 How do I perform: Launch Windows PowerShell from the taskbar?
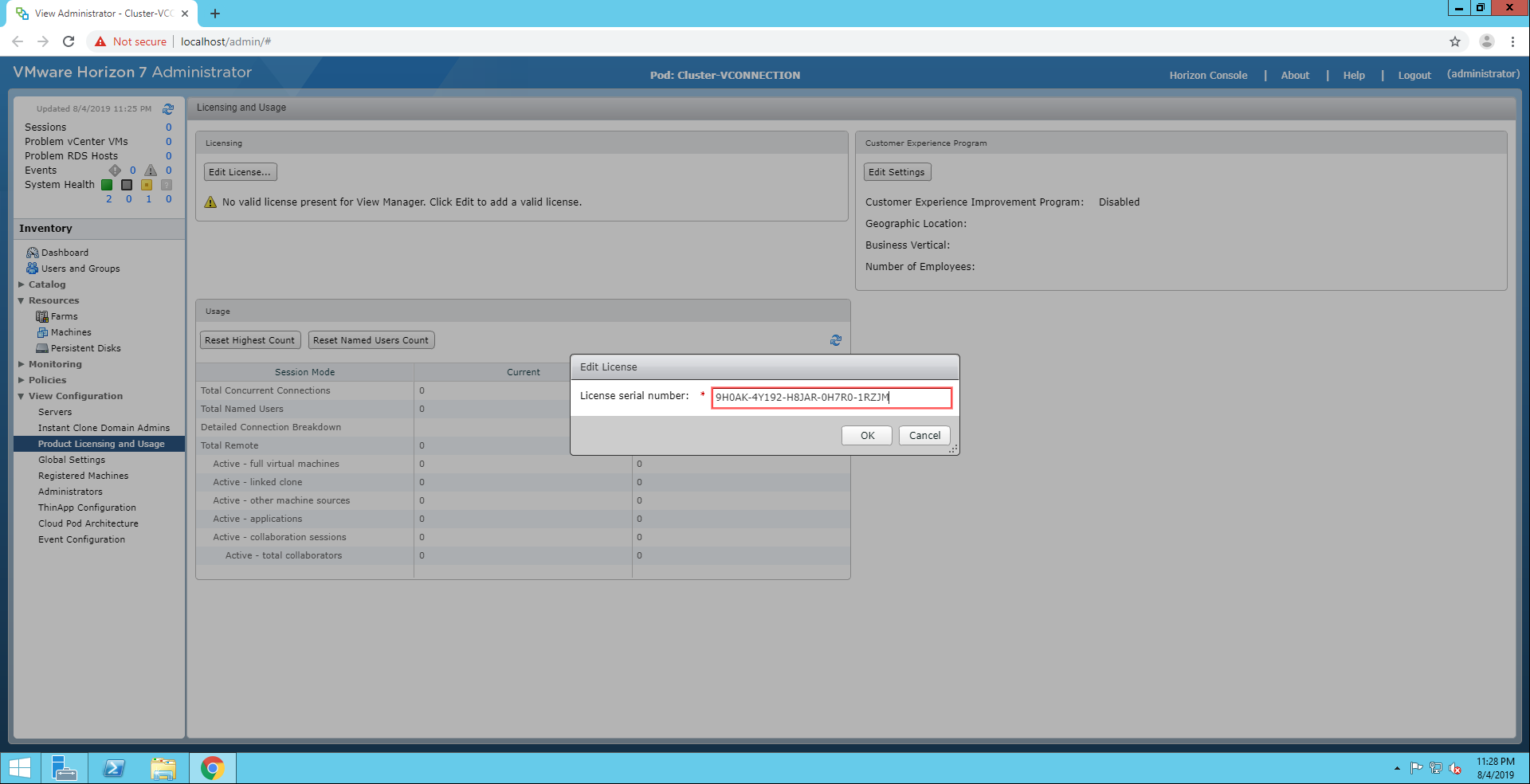coord(114,768)
